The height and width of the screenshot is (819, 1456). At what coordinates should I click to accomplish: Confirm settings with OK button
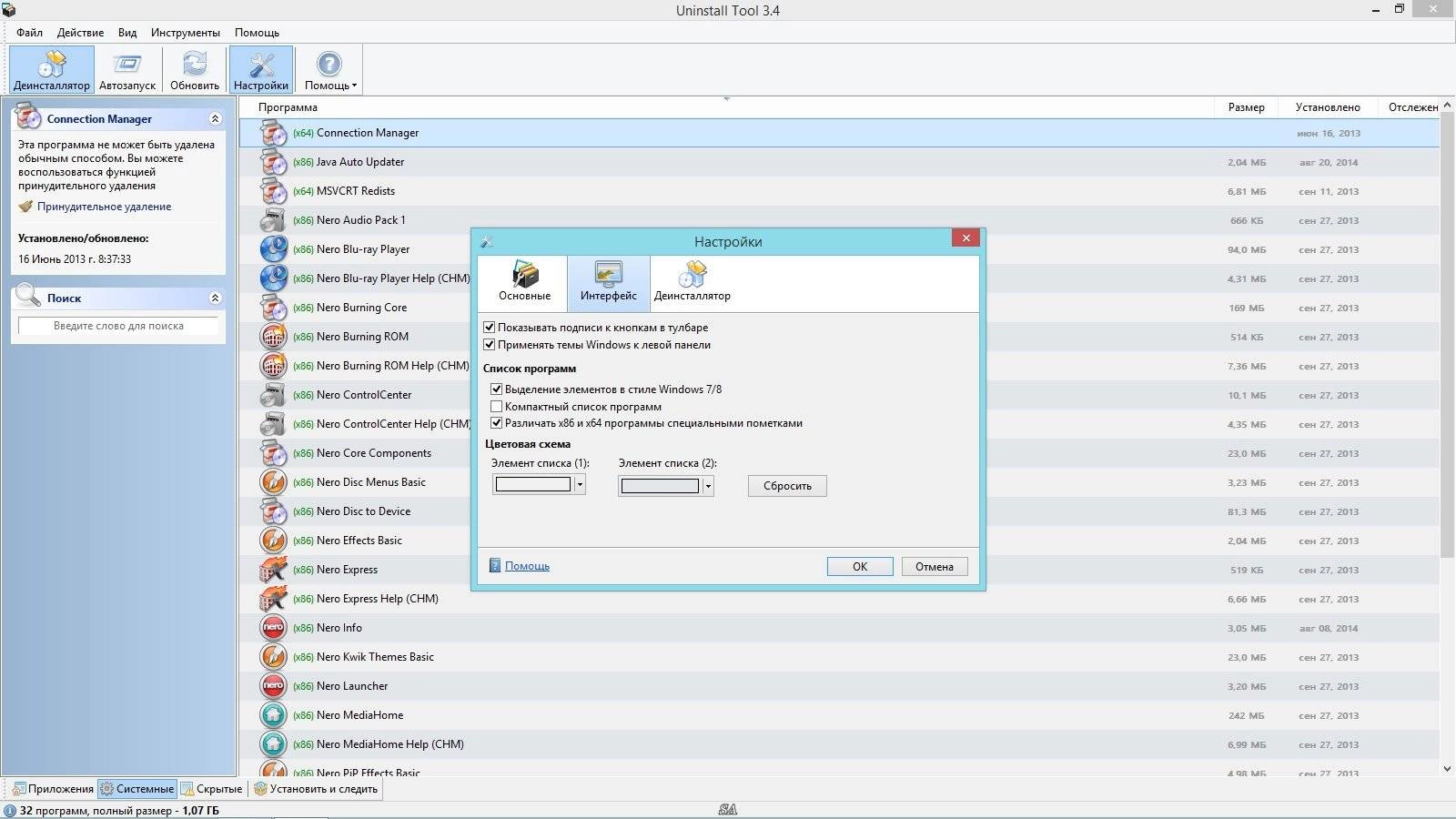(860, 566)
